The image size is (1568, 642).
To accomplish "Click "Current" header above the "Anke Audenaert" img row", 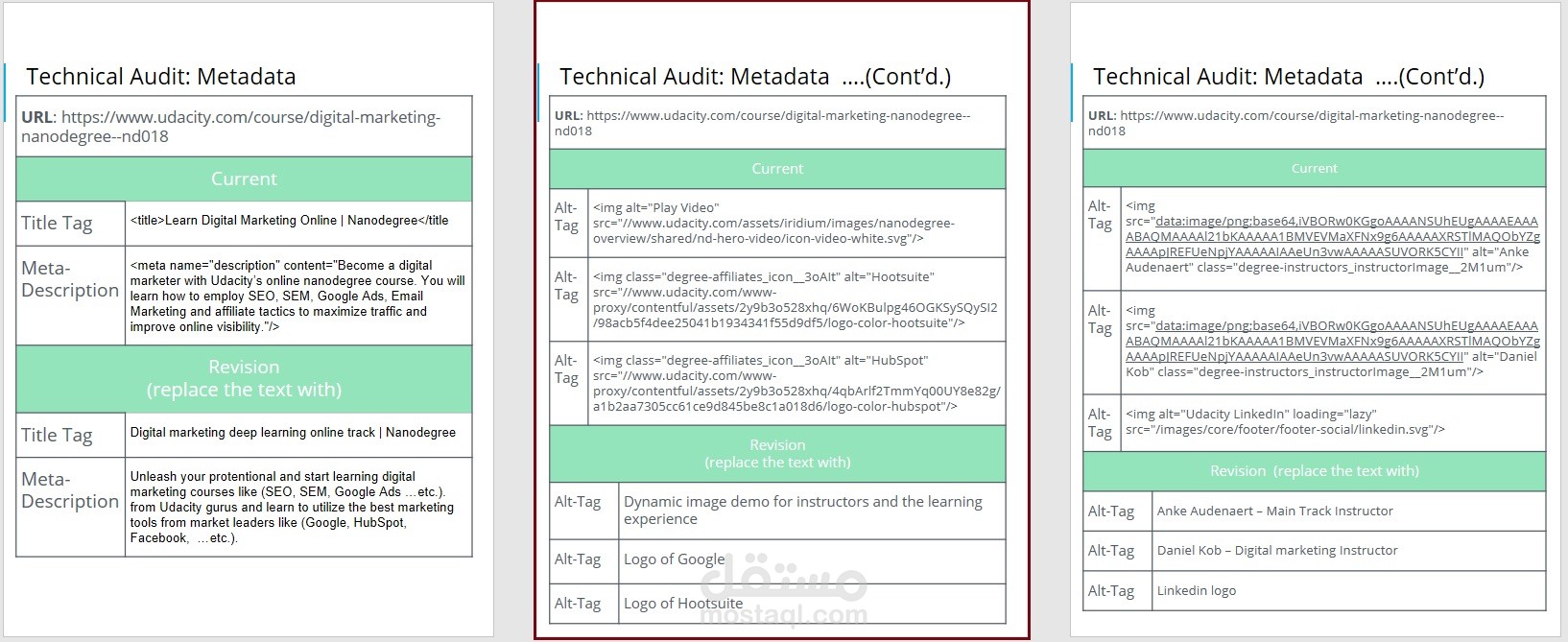I will (x=1315, y=169).
